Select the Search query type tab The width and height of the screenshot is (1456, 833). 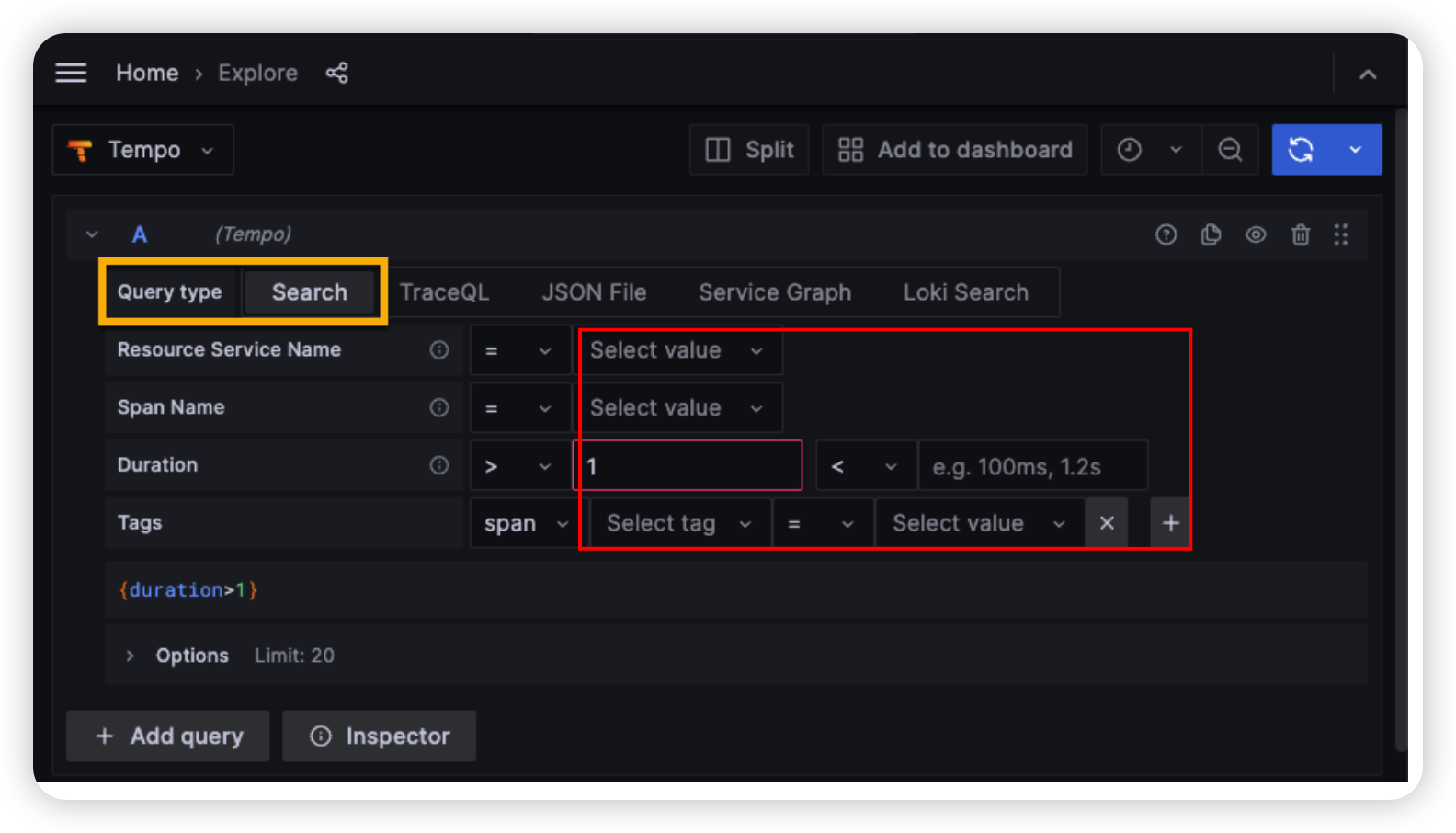tap(310, 292)
